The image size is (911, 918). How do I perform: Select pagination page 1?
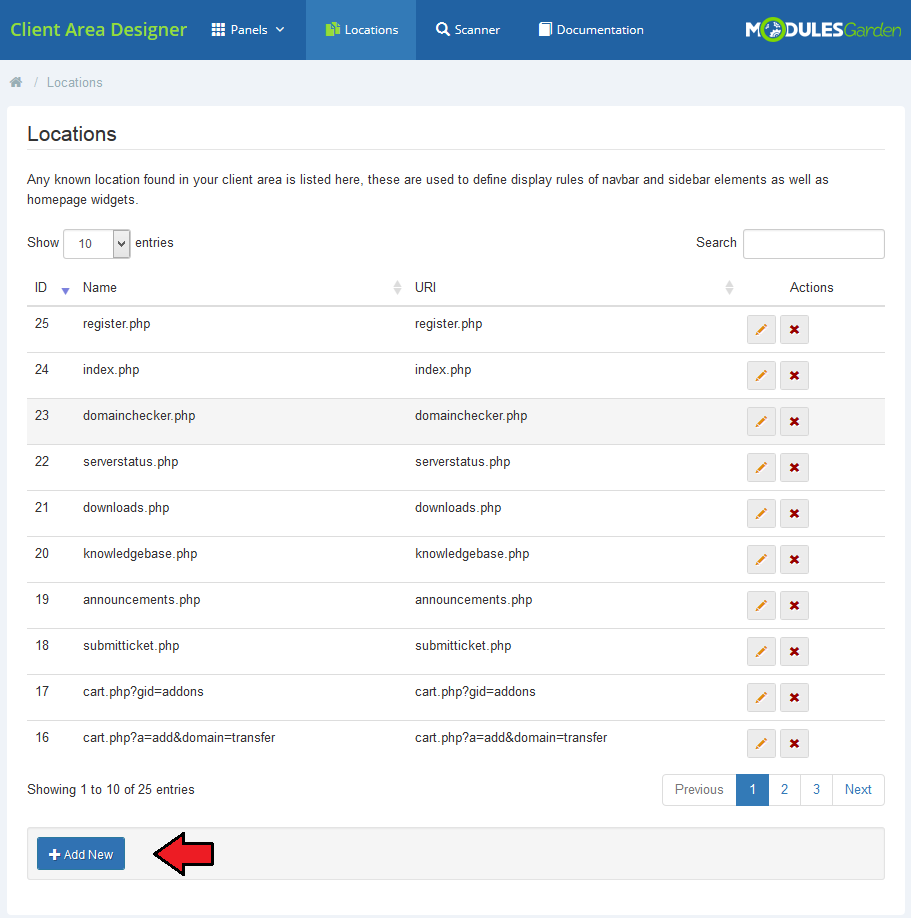pyautogui.click(x=752, y=790)
